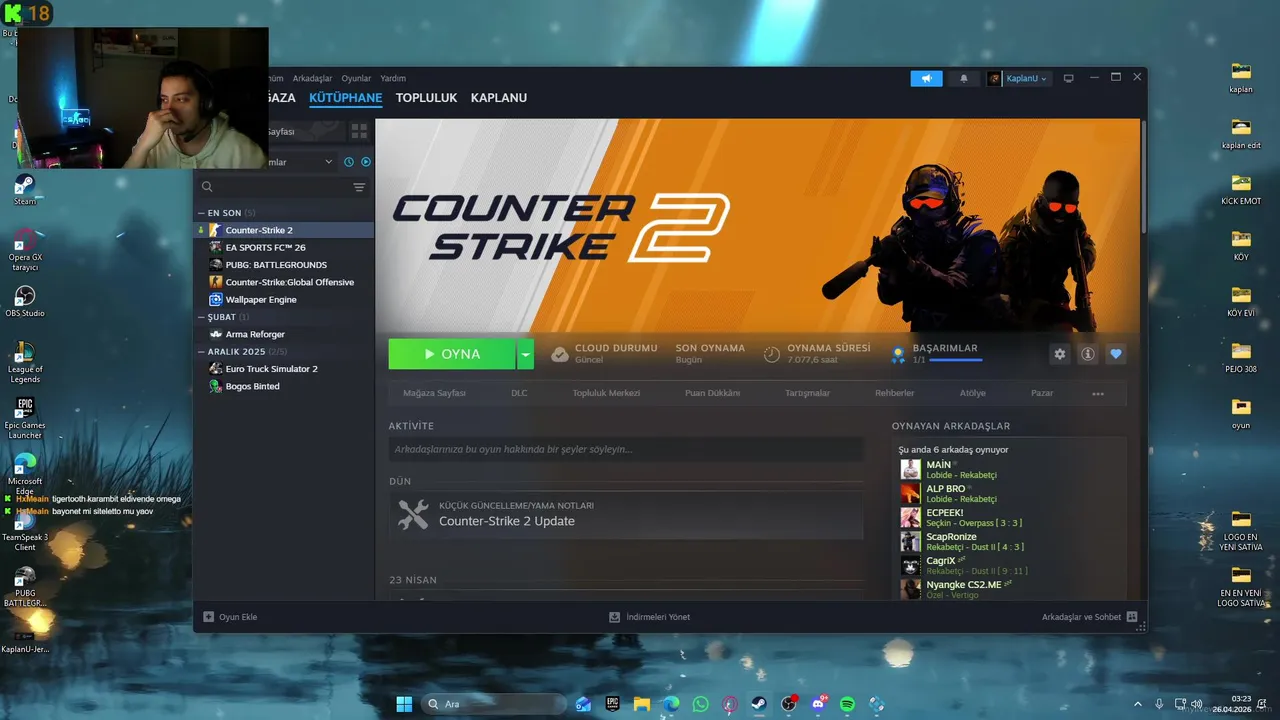
Task: Click taskbar Ara search box
Action: click(494, 704)
